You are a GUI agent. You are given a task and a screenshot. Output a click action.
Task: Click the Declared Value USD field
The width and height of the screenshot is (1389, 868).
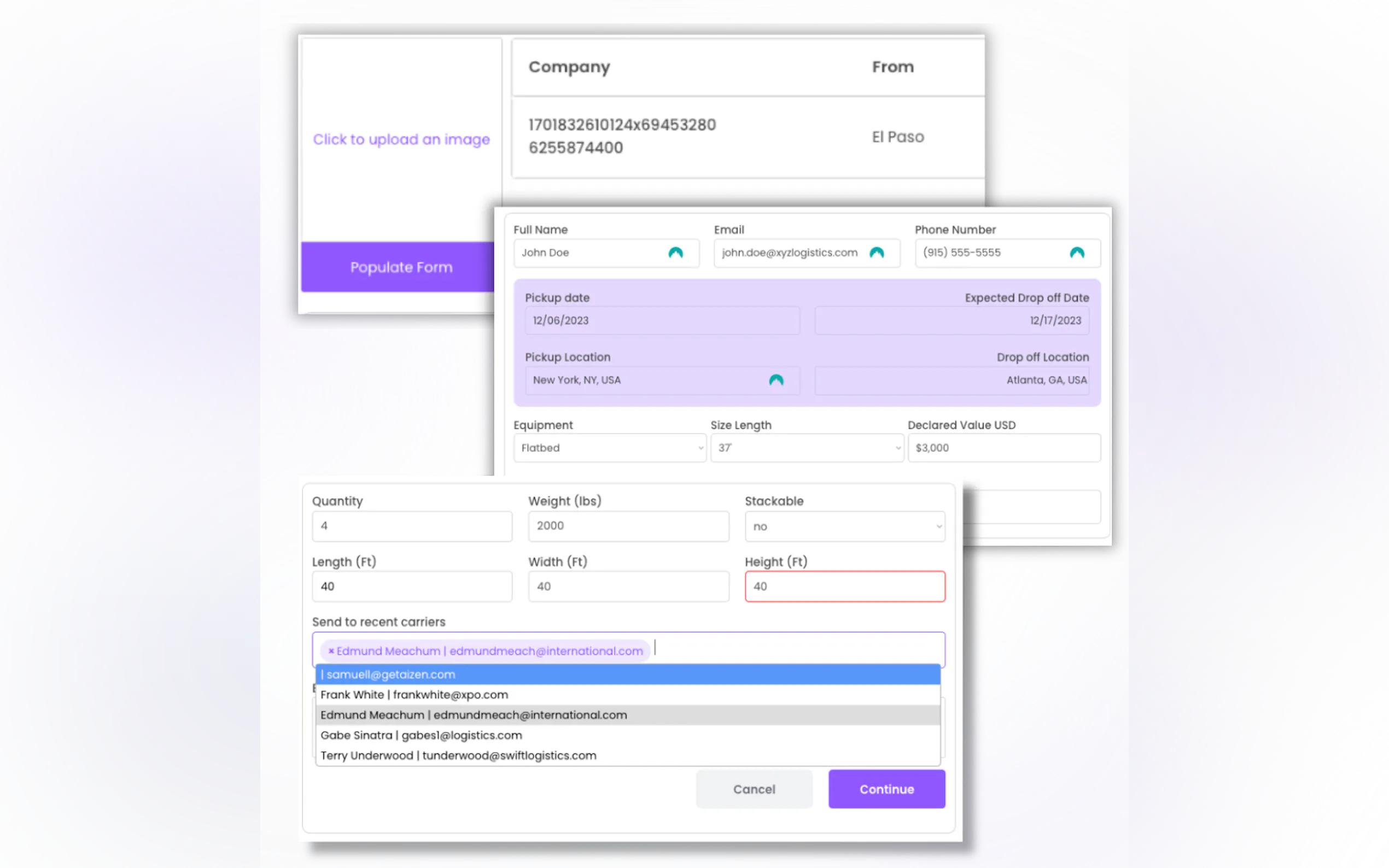tap(1003, 448)
